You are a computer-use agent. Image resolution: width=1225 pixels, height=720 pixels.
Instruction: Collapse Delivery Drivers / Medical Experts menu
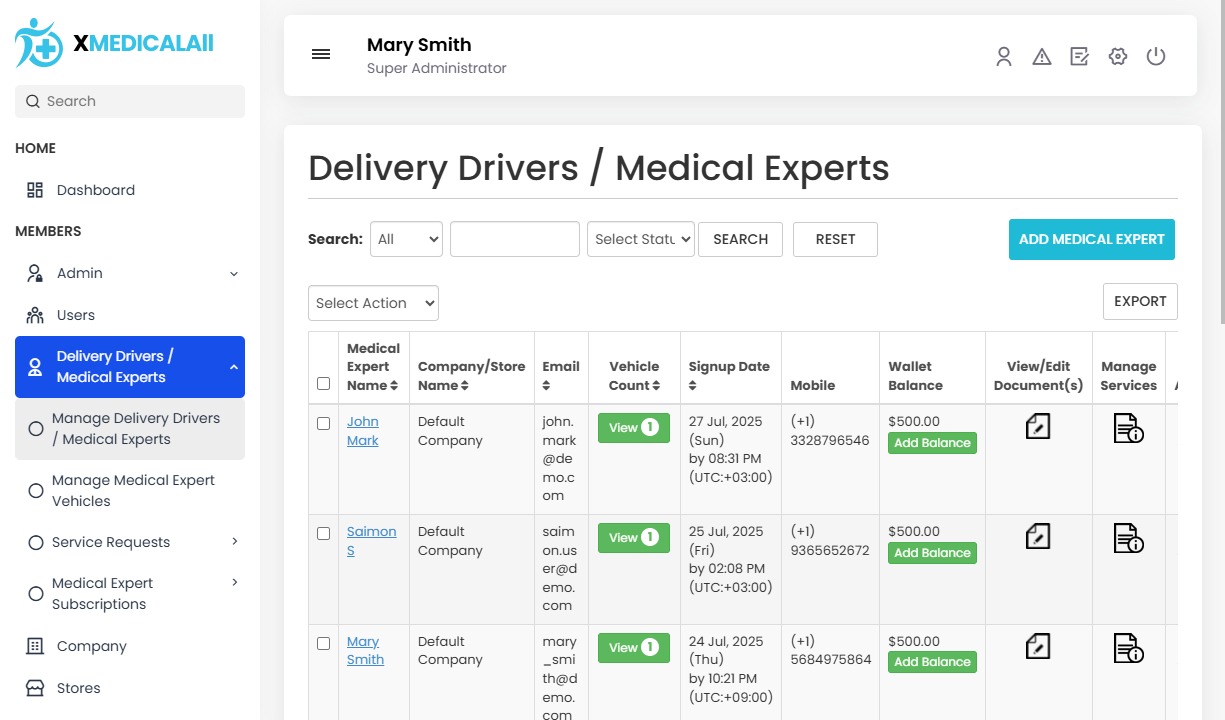[x=129, y=366]
